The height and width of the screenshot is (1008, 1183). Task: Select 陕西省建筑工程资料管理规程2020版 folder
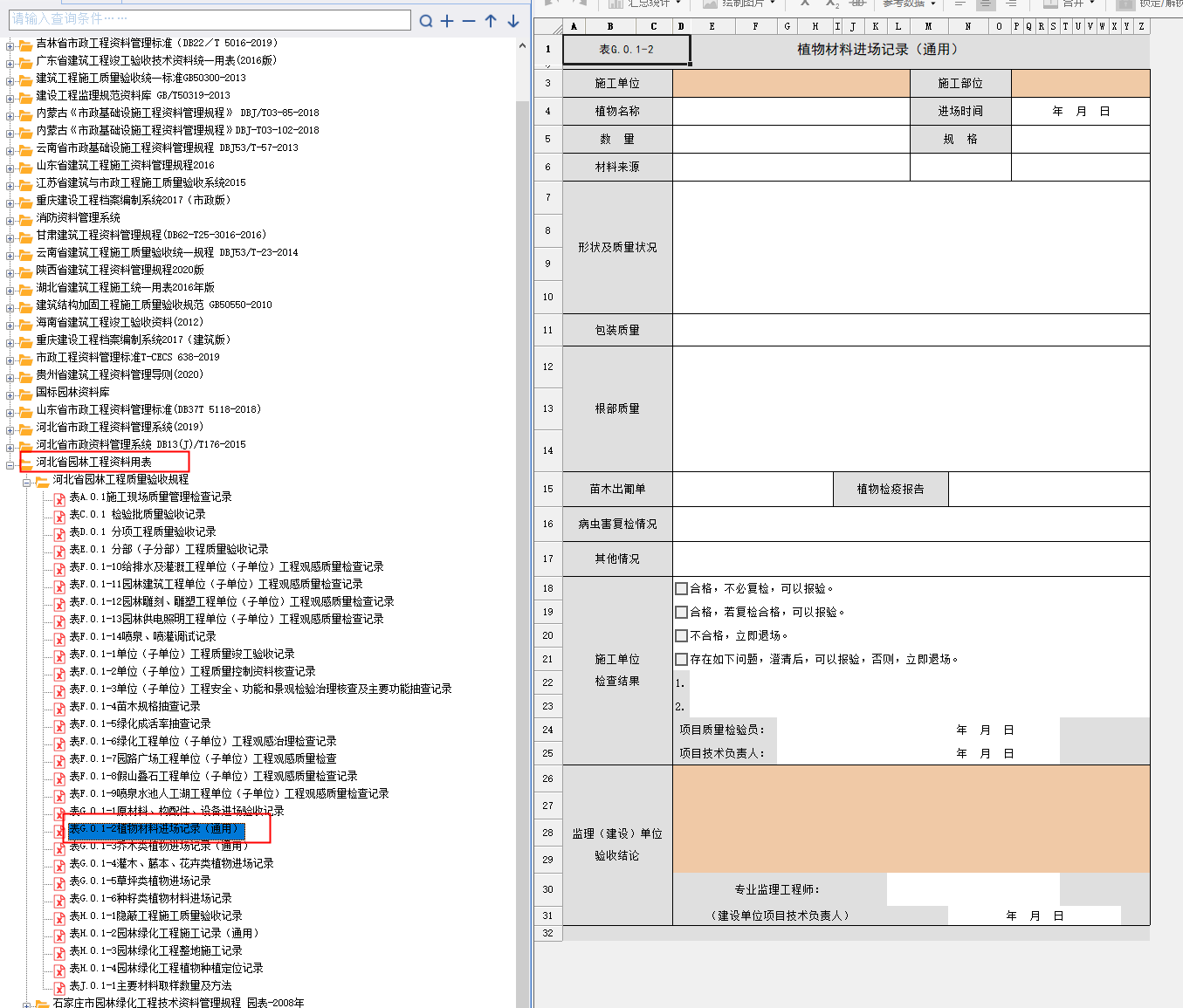coord(120,271)
